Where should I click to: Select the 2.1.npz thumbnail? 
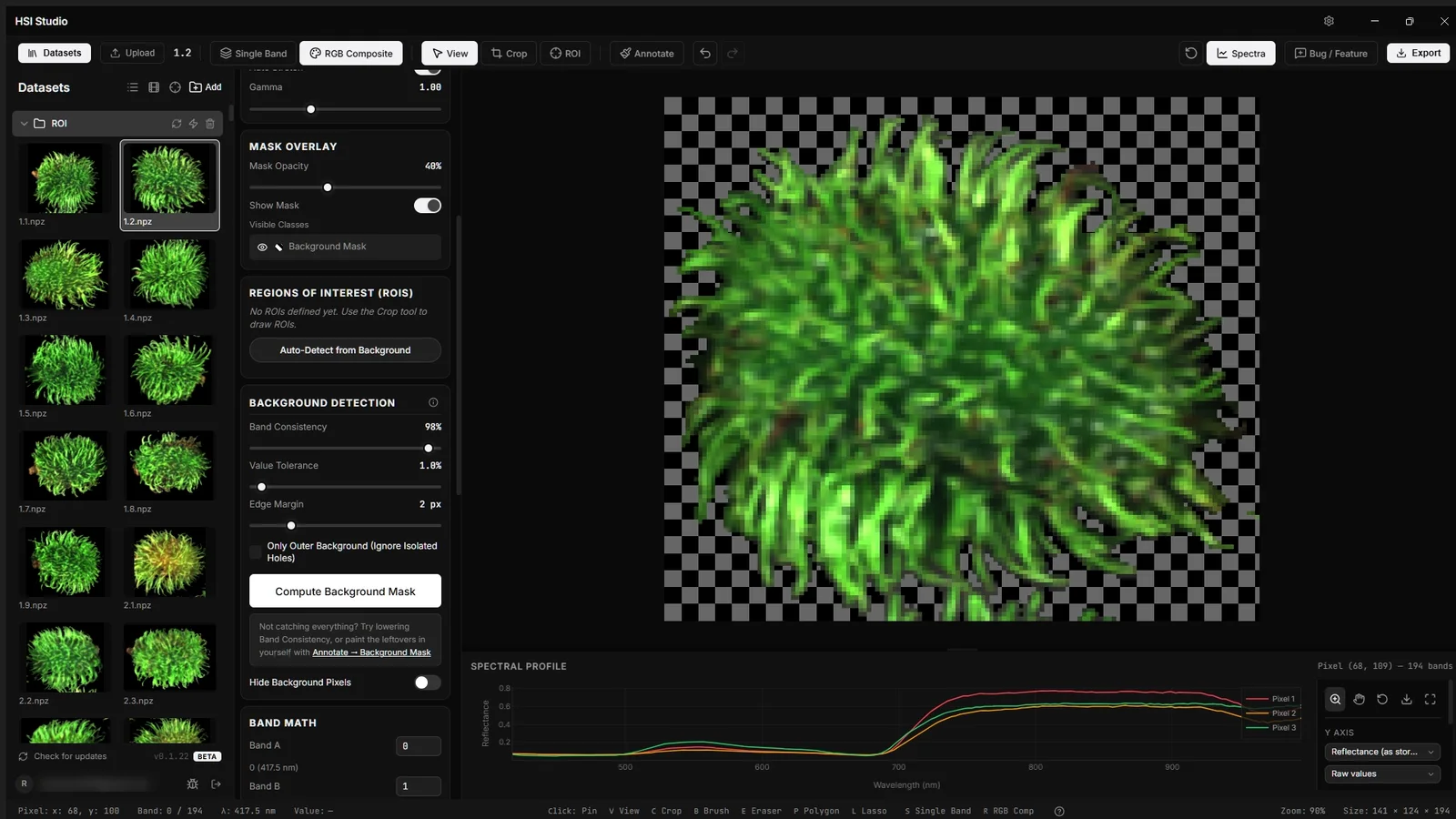[x=170, y=561]
